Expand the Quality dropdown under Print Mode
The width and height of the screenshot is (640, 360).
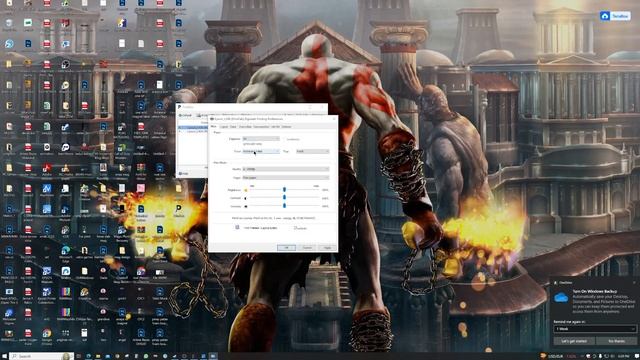[x=286, y=169]
